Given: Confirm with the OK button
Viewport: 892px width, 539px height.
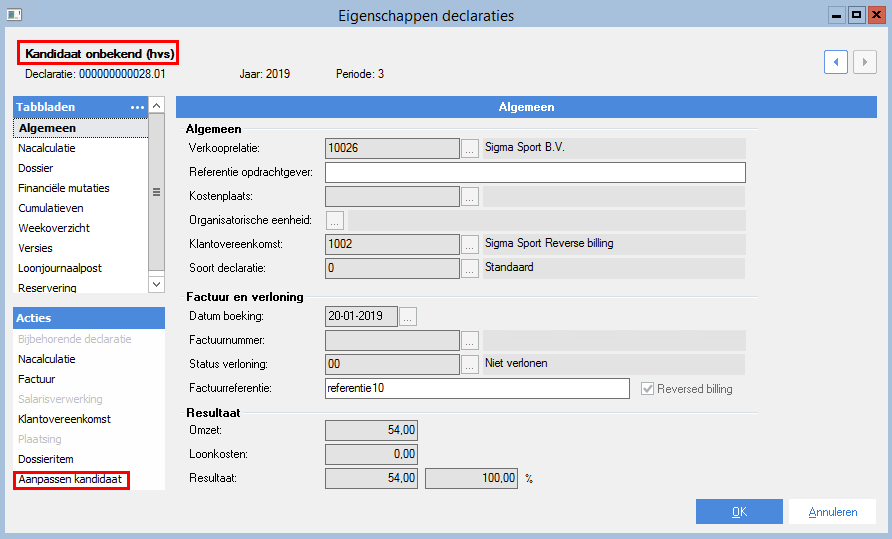Looking at the screenshot, I should [739, 512].
